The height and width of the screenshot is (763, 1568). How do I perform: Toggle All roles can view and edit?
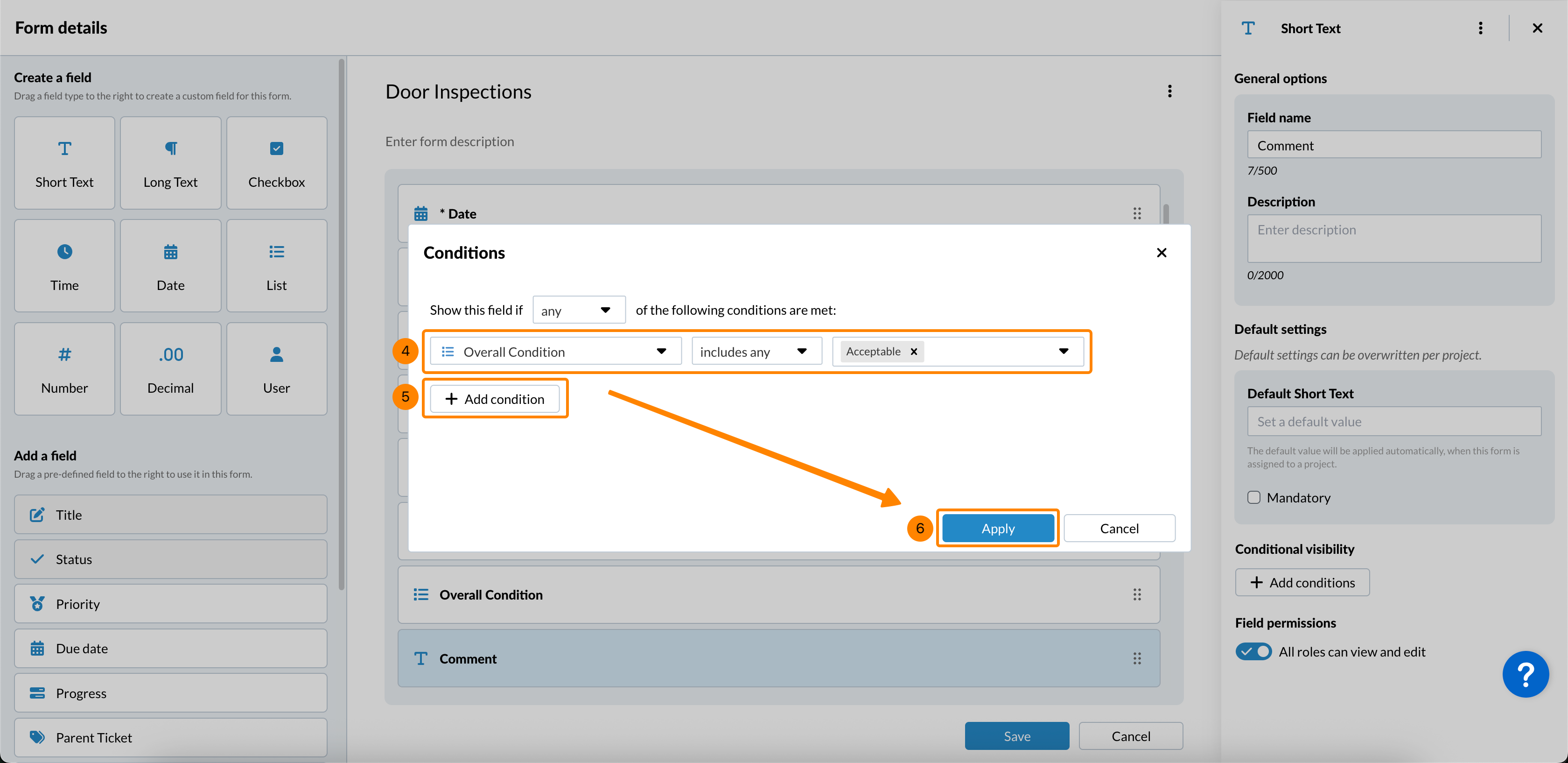(x=1253, y=651)
